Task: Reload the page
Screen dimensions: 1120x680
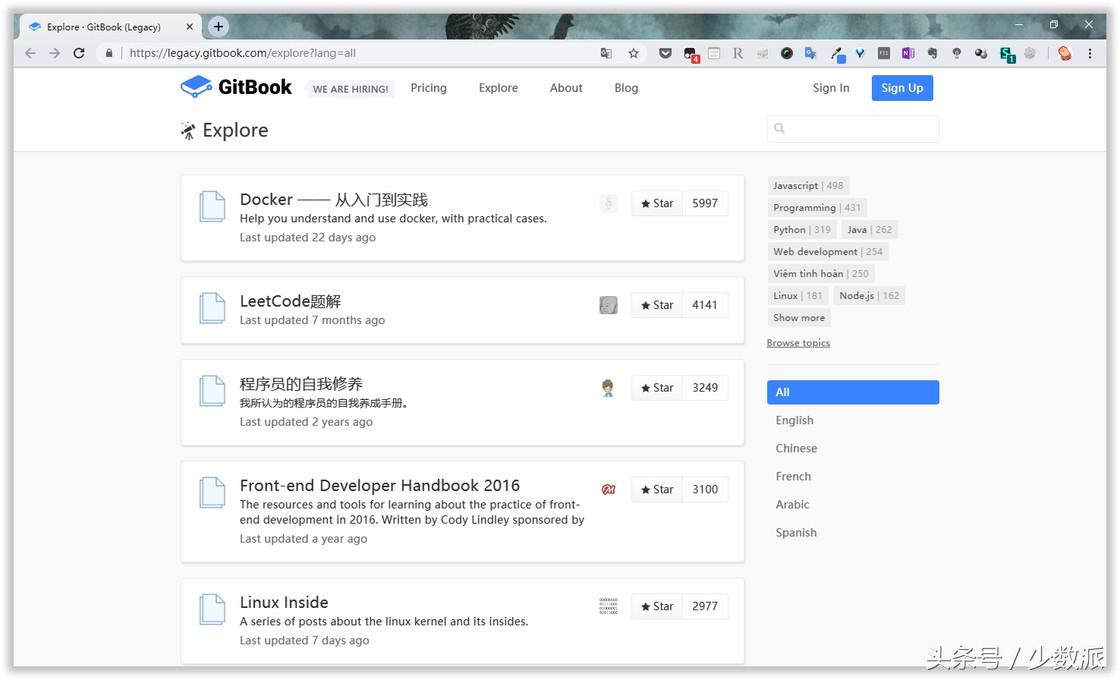Action: click(x=79, y=53)
